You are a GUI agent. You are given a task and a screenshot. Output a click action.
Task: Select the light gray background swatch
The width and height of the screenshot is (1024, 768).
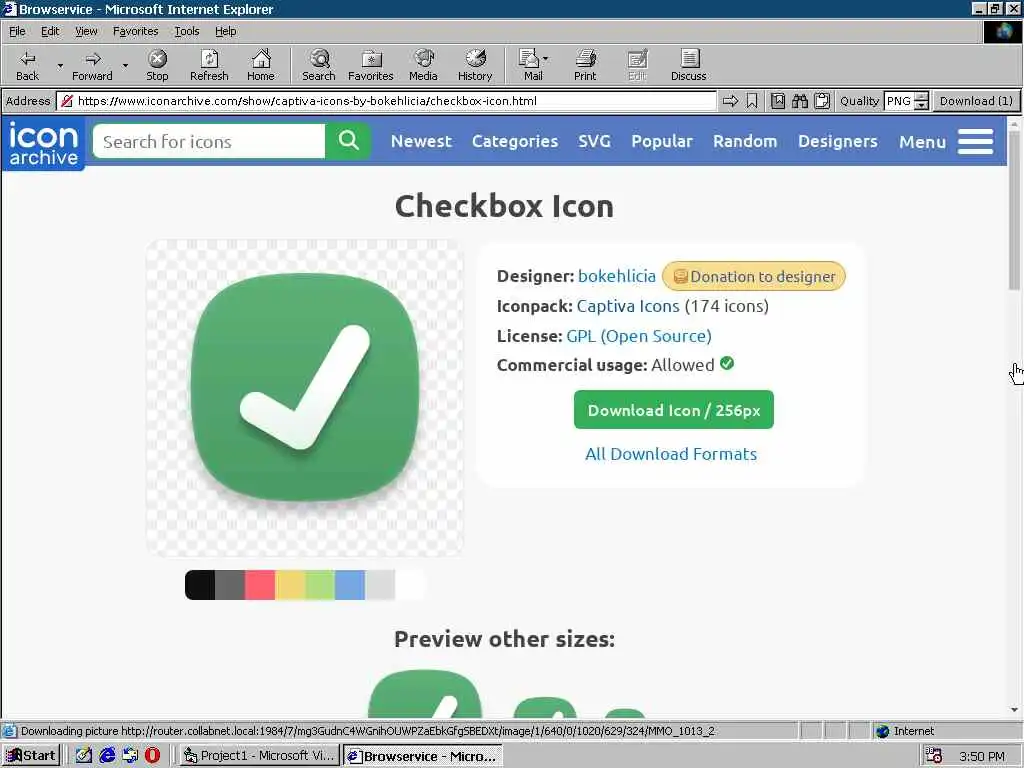click(380, 584)
